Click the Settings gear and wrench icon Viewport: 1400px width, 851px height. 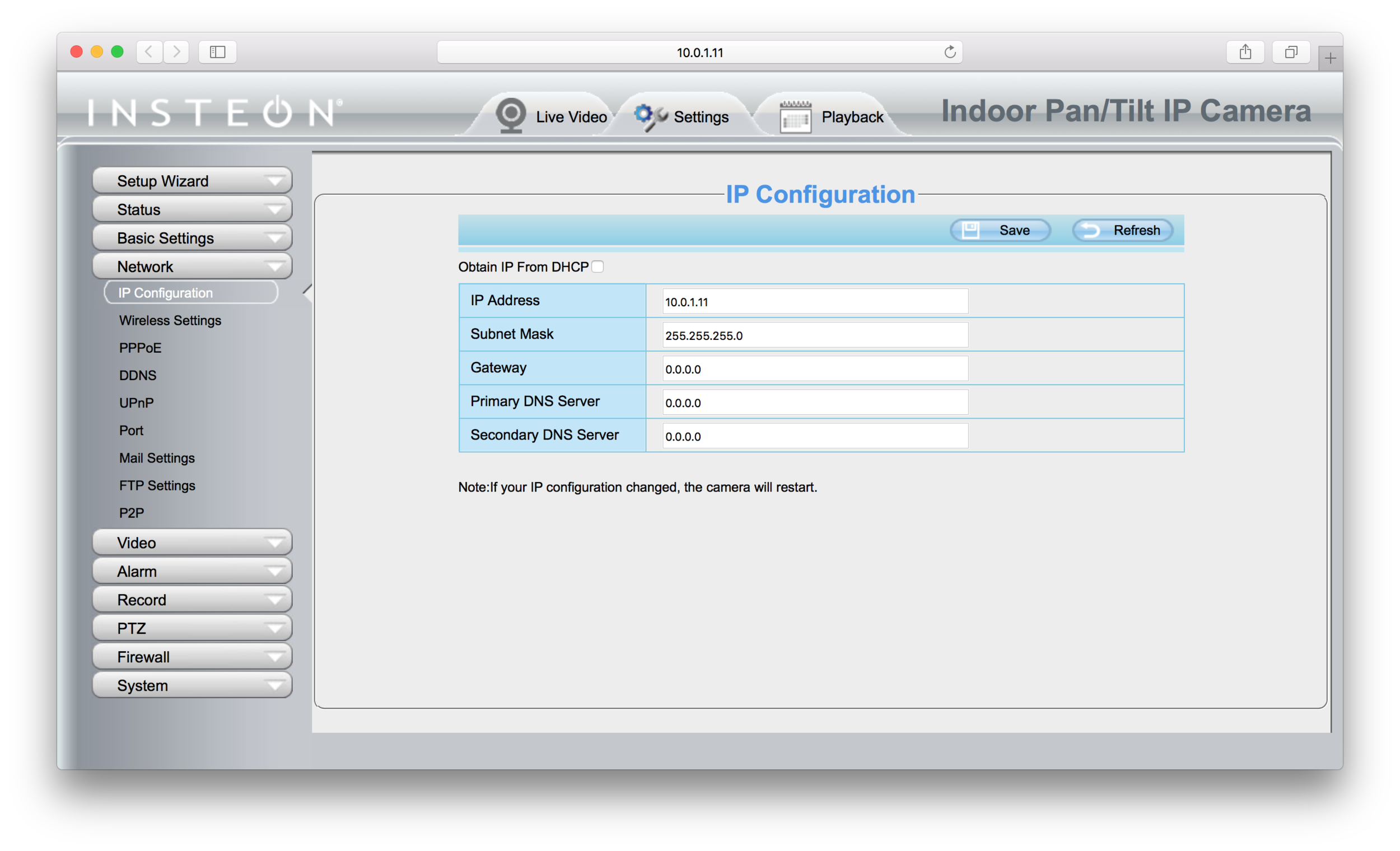click(651, 116)
